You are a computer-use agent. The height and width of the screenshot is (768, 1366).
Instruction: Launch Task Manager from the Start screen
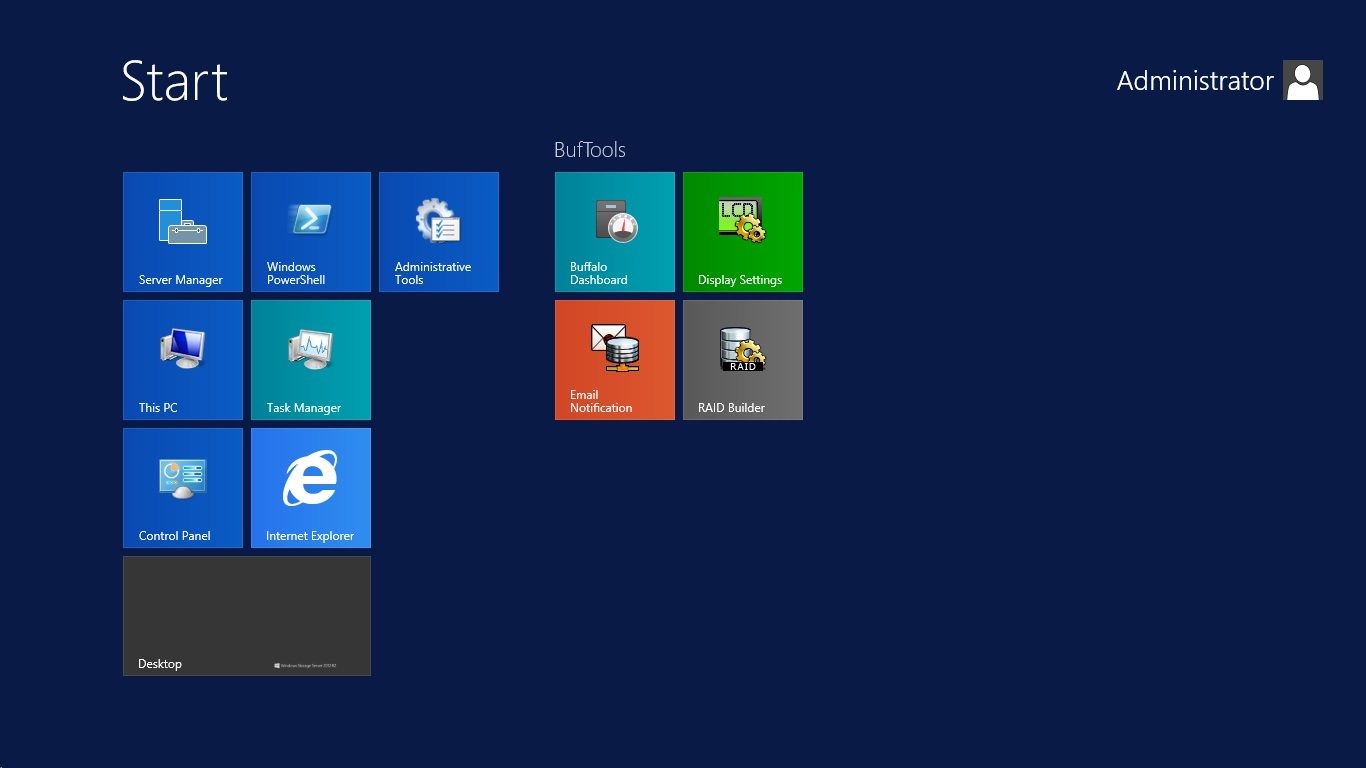pyautogui.click(x=311, y=360)
